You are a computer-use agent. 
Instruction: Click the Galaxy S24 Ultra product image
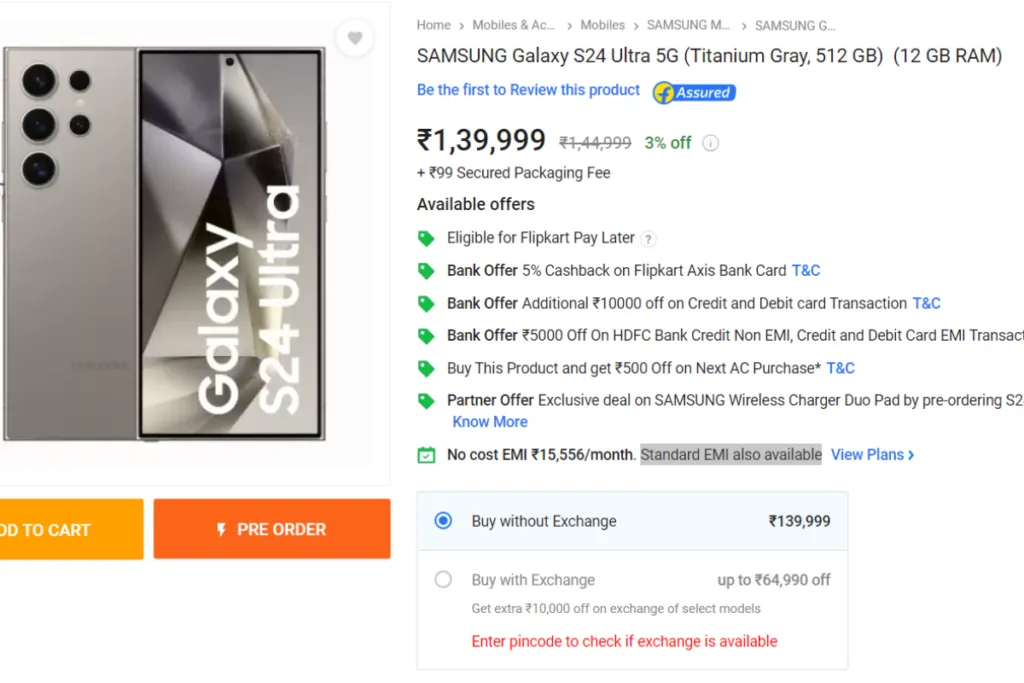(164, 244)
